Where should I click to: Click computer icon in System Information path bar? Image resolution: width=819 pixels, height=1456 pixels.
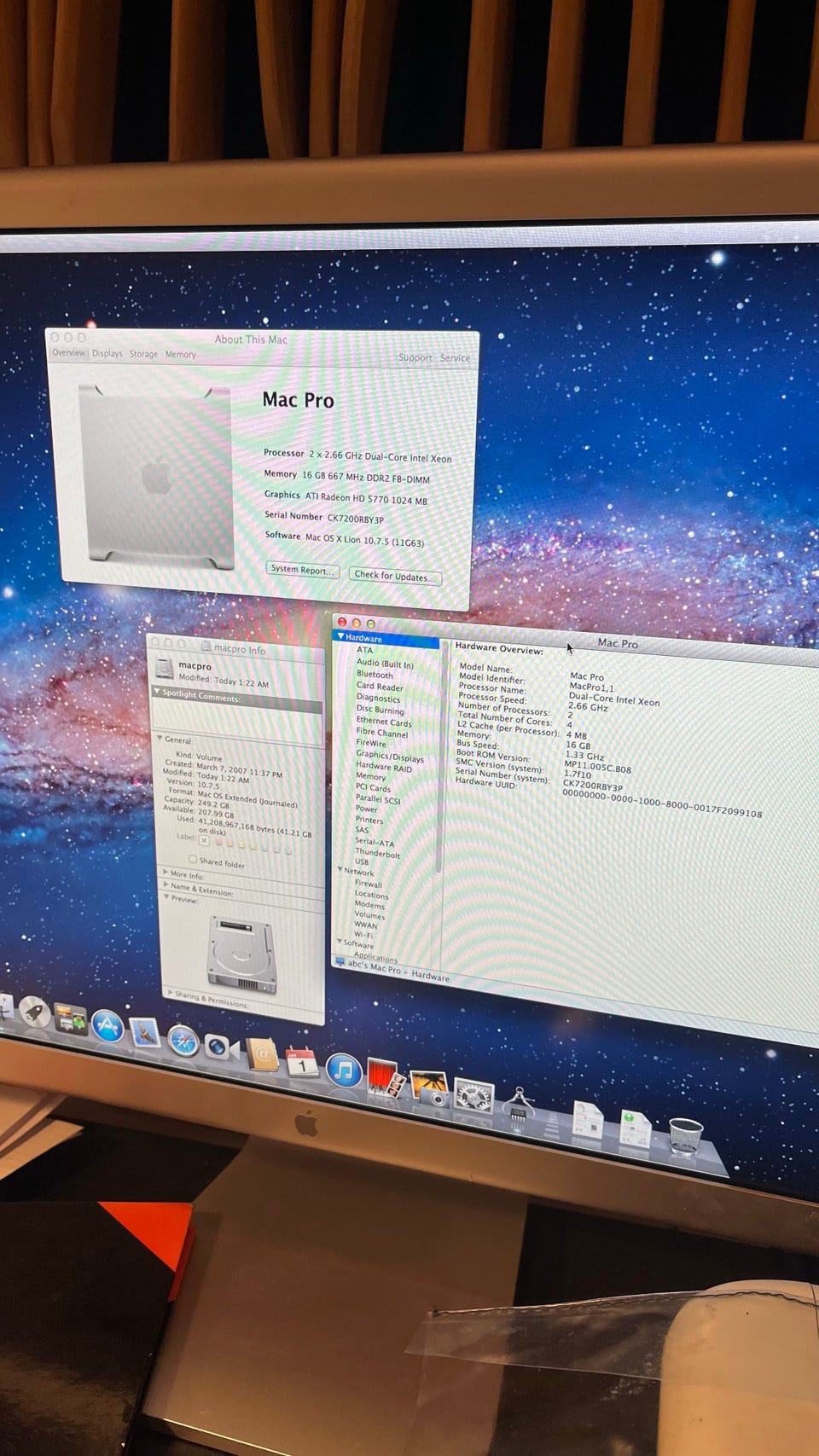pyautogui.click(x=340, y=961)
